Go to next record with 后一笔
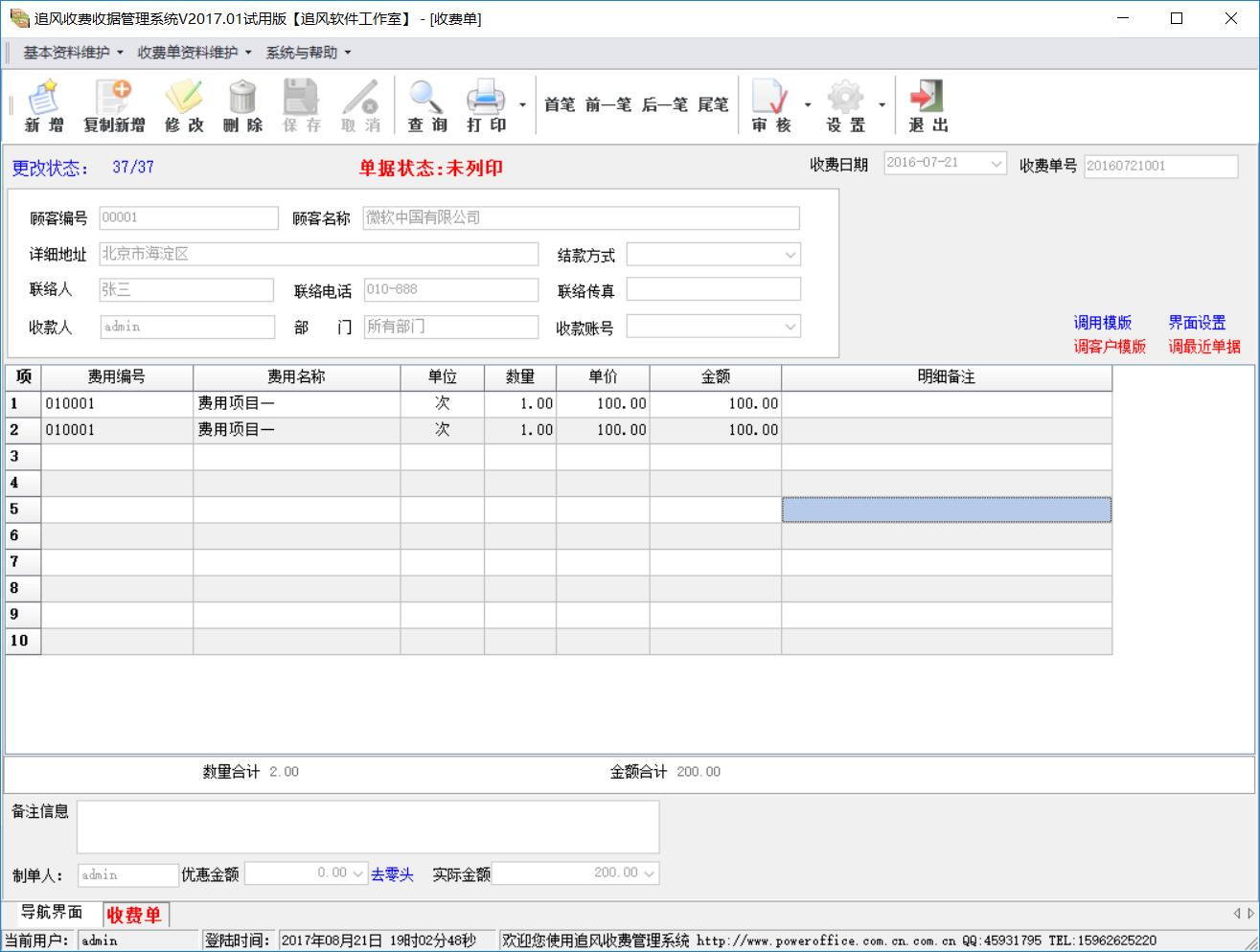This screenshot has height=952, width=1260. click(665, 104)
